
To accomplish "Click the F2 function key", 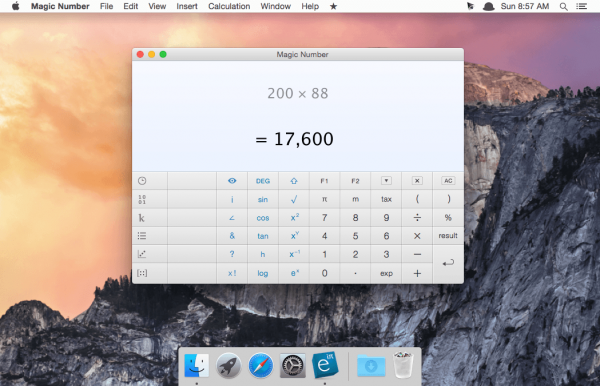I will (355, 181).
